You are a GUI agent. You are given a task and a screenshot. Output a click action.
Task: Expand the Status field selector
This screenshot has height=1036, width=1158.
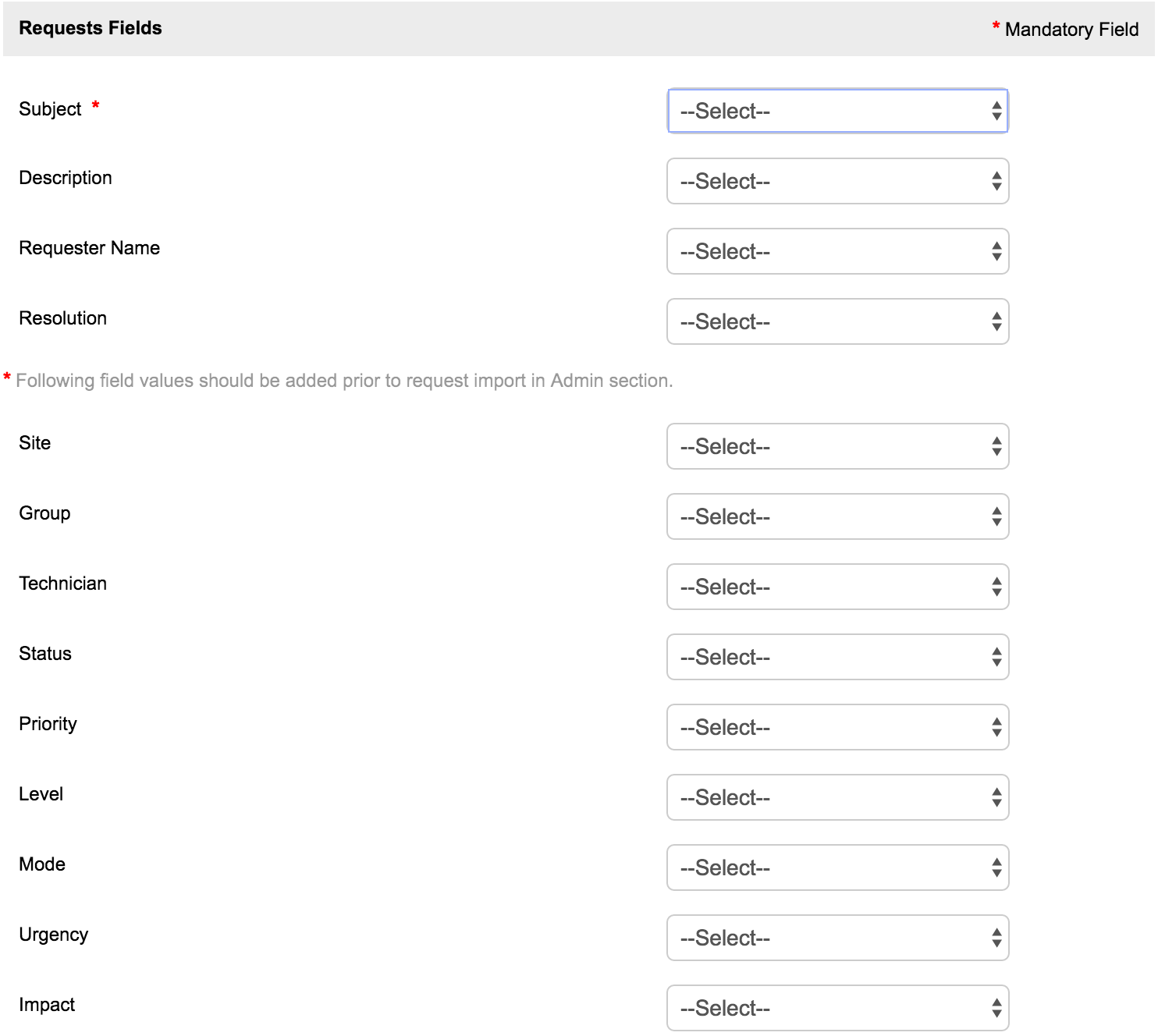pos(837,657)
